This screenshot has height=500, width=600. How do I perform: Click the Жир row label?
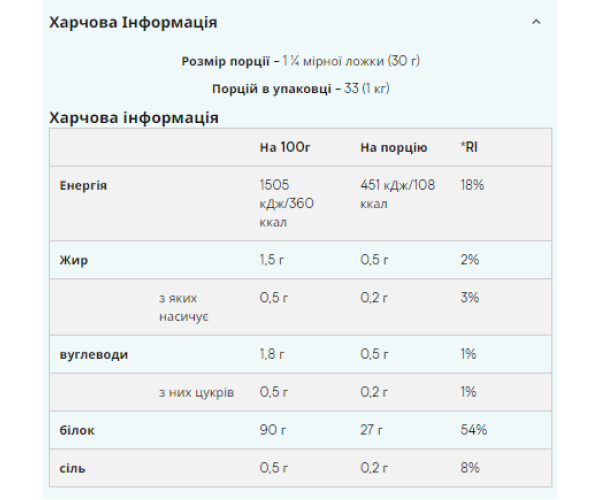[x=73, y=260]
